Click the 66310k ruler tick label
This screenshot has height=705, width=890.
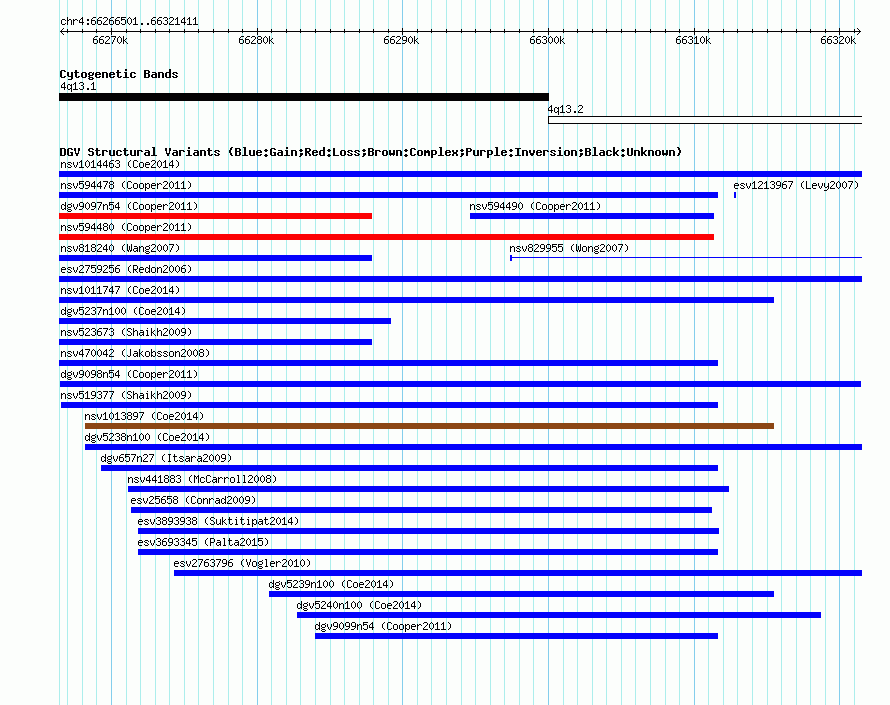tap(693, 40)
